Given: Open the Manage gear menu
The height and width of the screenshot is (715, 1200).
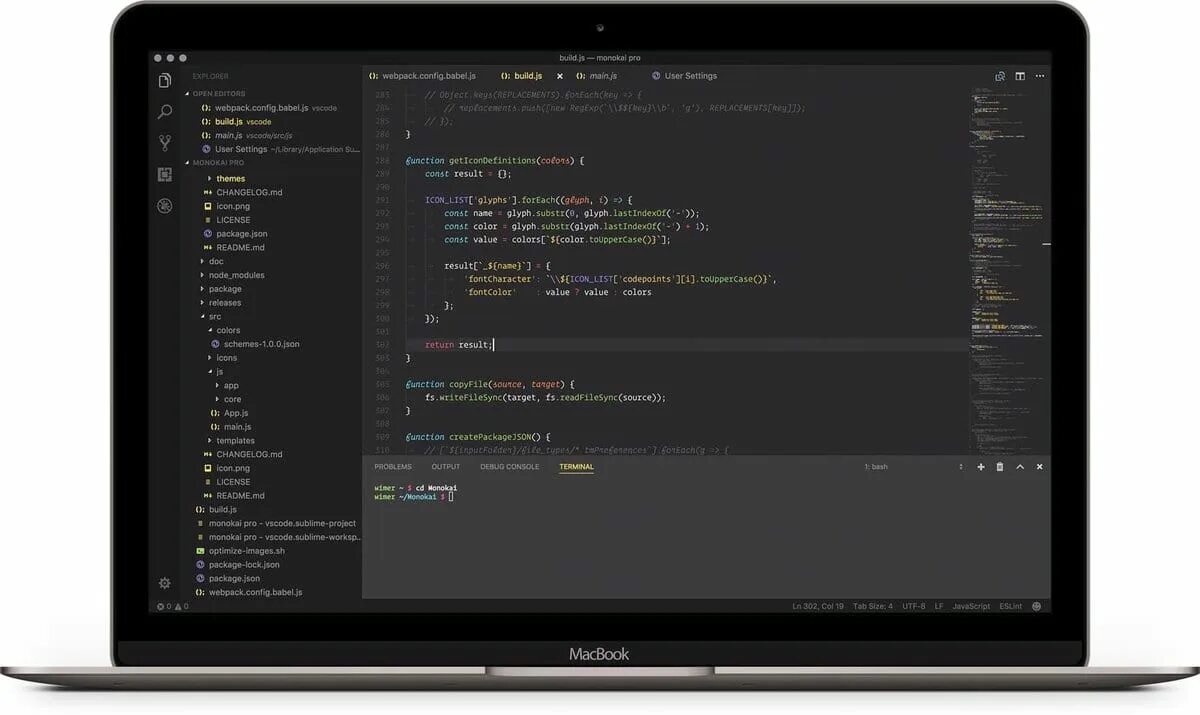Looking at the screenshot, I should (x=164, y=583).
